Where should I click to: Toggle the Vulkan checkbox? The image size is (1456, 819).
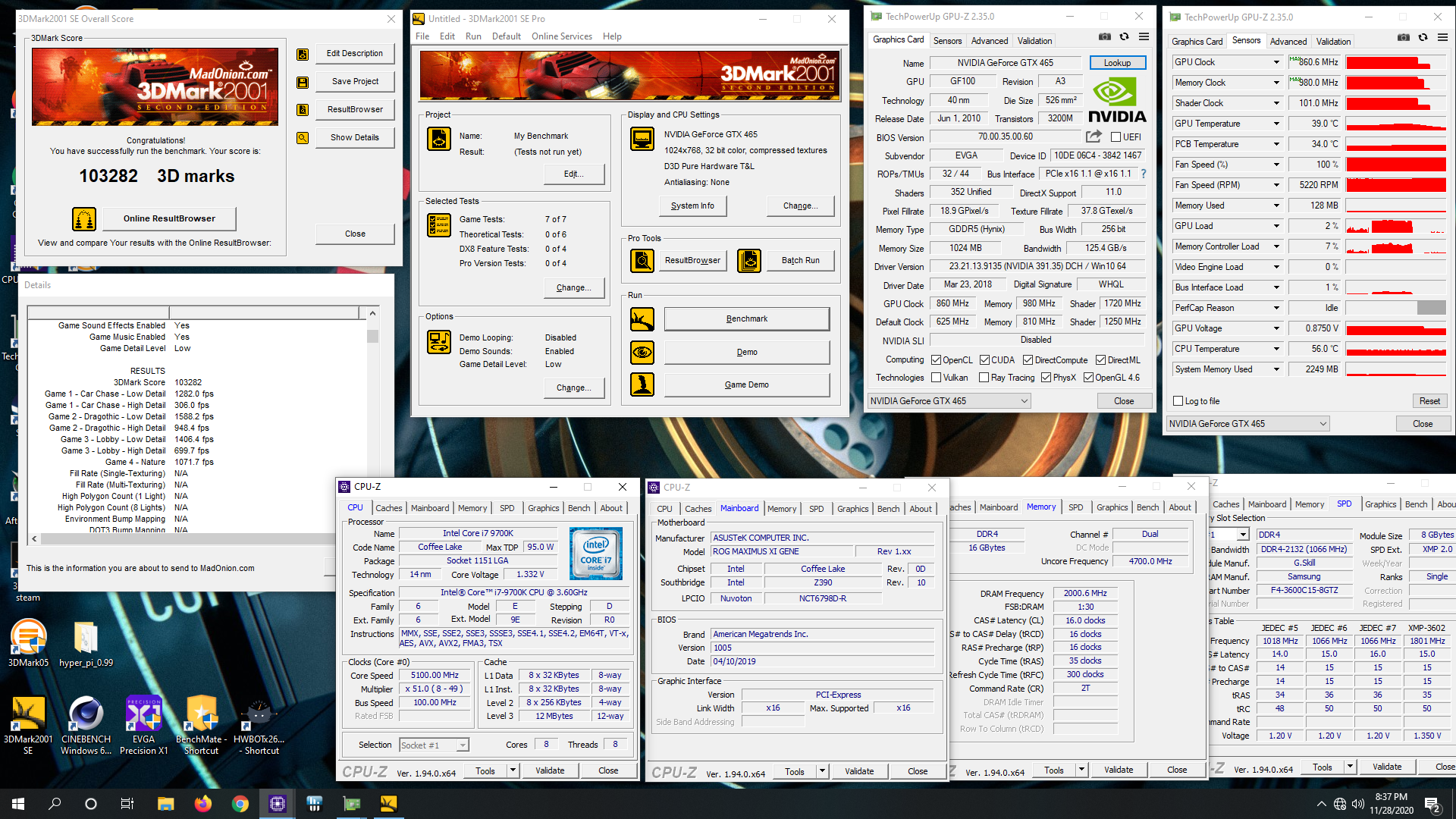pyautogui.click(x=936, y=378)
